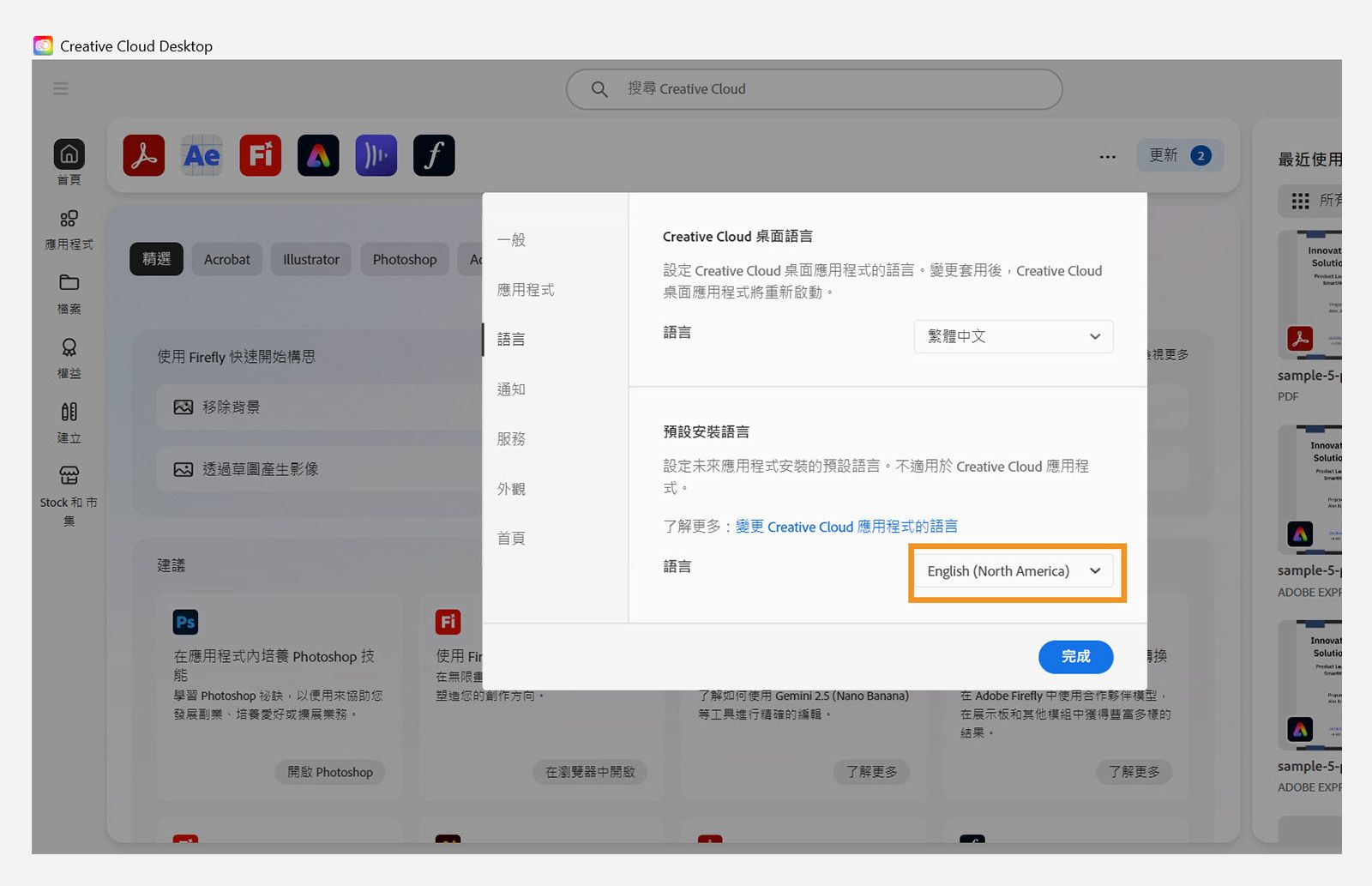Open the first sample-5 PDF thumbnail
Screen dimensions: 1372x886
[1309, 296]
